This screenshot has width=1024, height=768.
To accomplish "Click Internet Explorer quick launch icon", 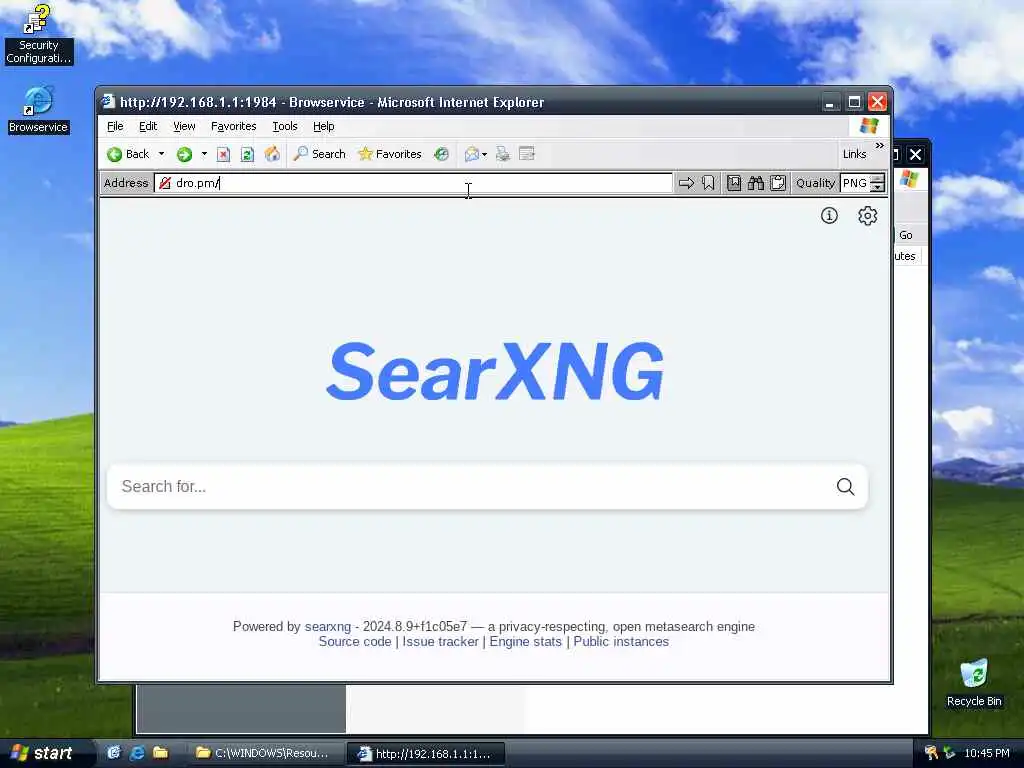I will [x=137, y=753].
